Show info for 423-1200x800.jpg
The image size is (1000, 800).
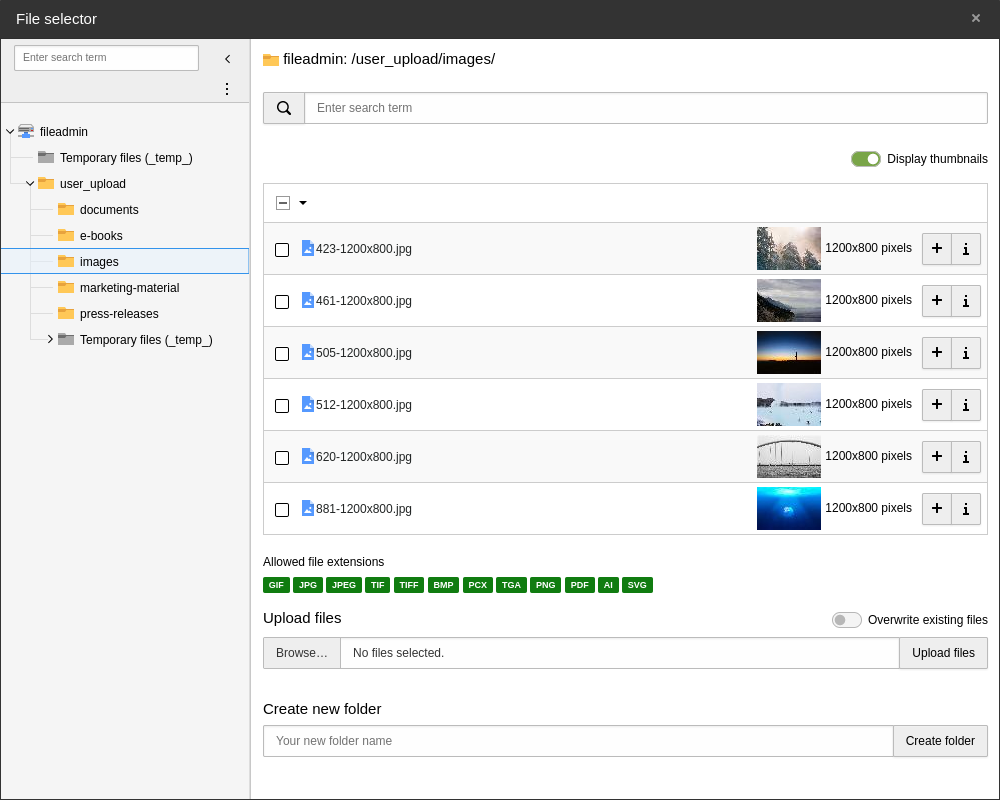click(x=966, y=249)
